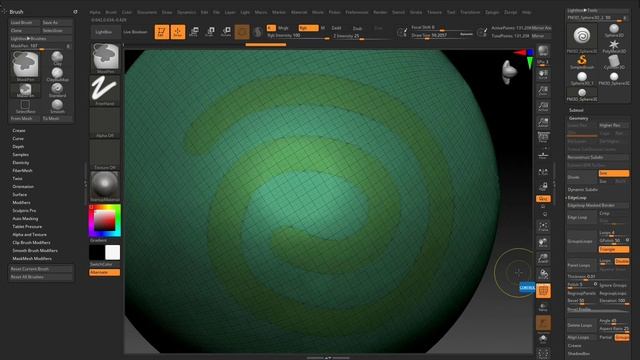Toggle the Zsub button
640x360 pixels.
[x=357, y=28]
